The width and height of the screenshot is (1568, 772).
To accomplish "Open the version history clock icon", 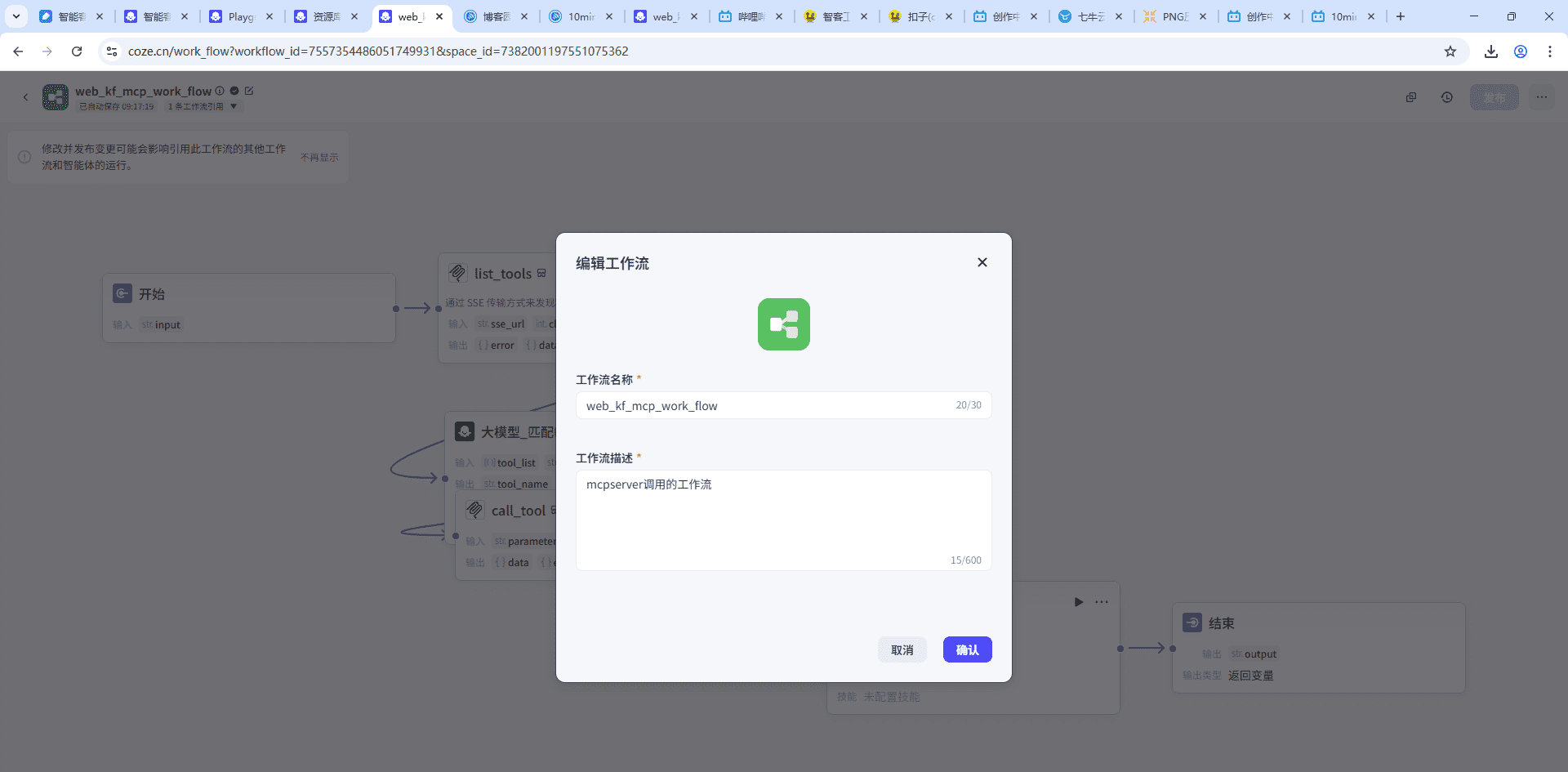I will pos(1446,97).
